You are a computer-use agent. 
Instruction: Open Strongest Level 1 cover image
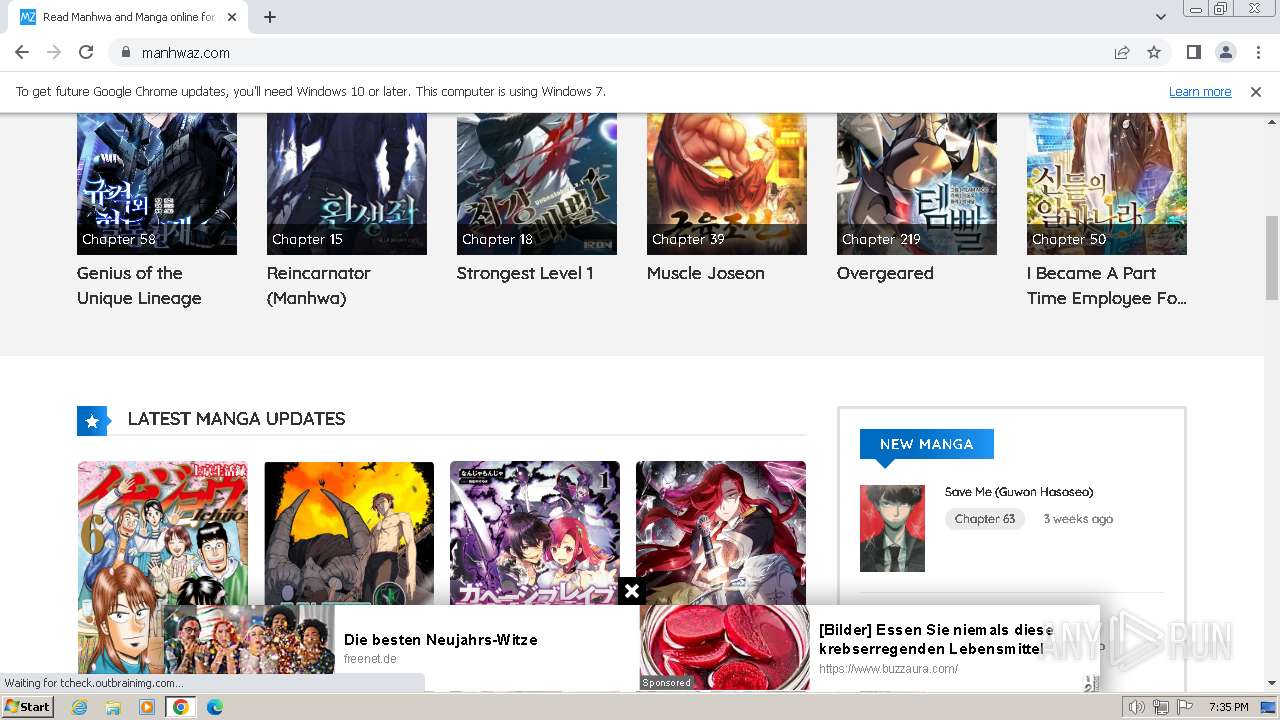[x=537, y=184]
